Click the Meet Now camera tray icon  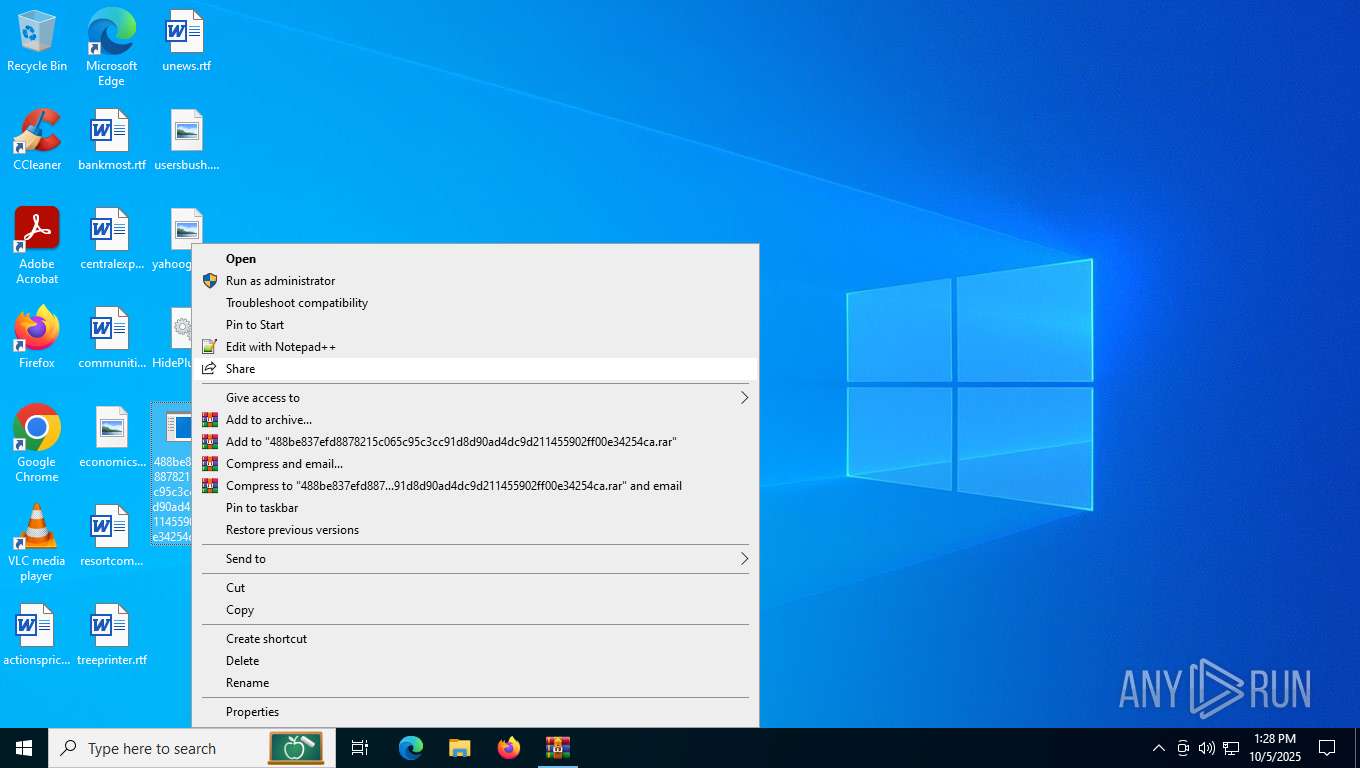point(1183,748)
